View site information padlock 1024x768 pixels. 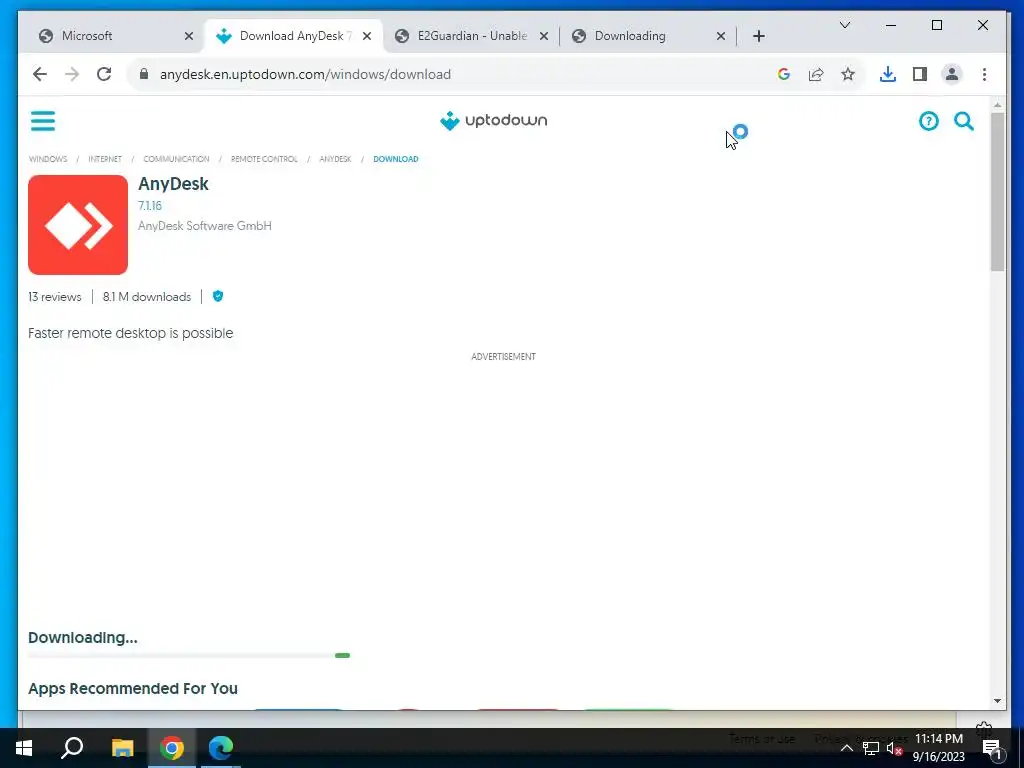144,74
